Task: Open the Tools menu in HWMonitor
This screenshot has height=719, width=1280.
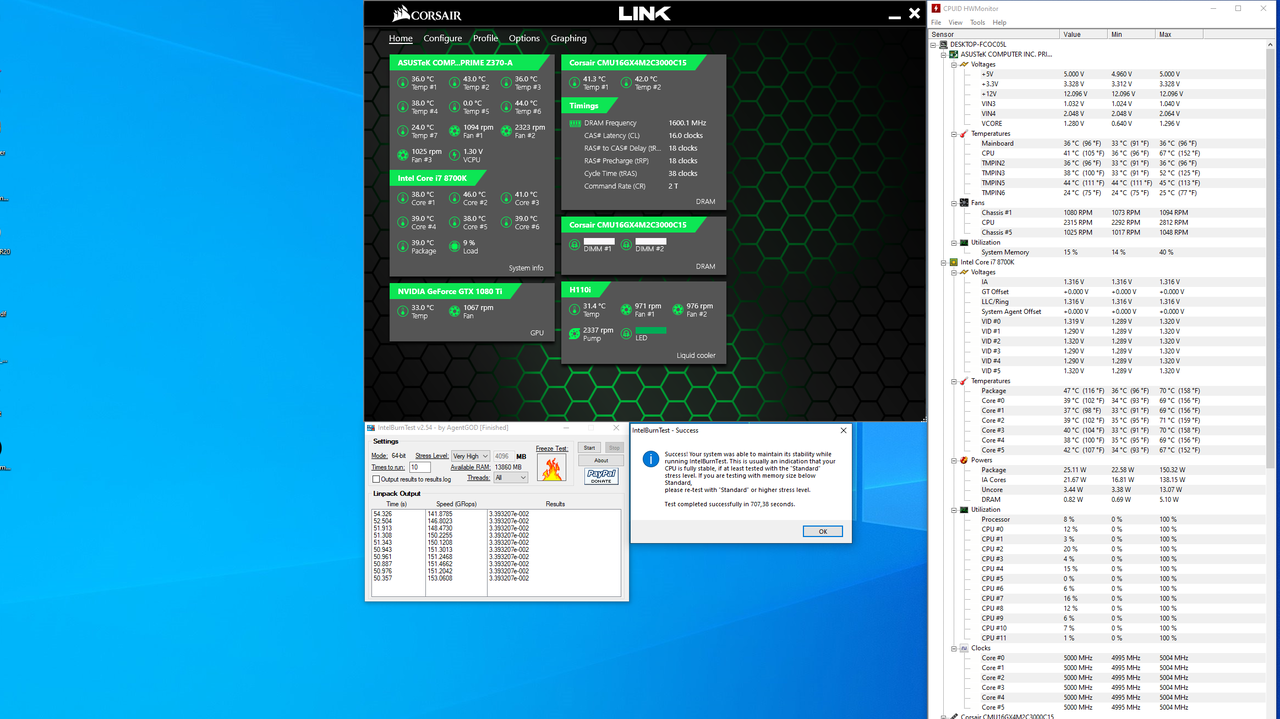Action: (978, 22)
